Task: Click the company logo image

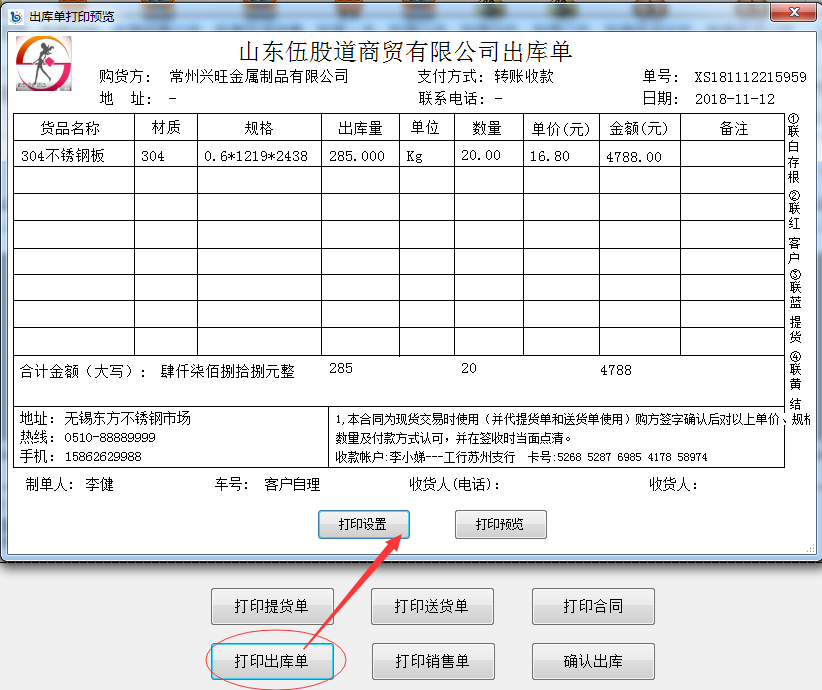Action: click(44, 63)
